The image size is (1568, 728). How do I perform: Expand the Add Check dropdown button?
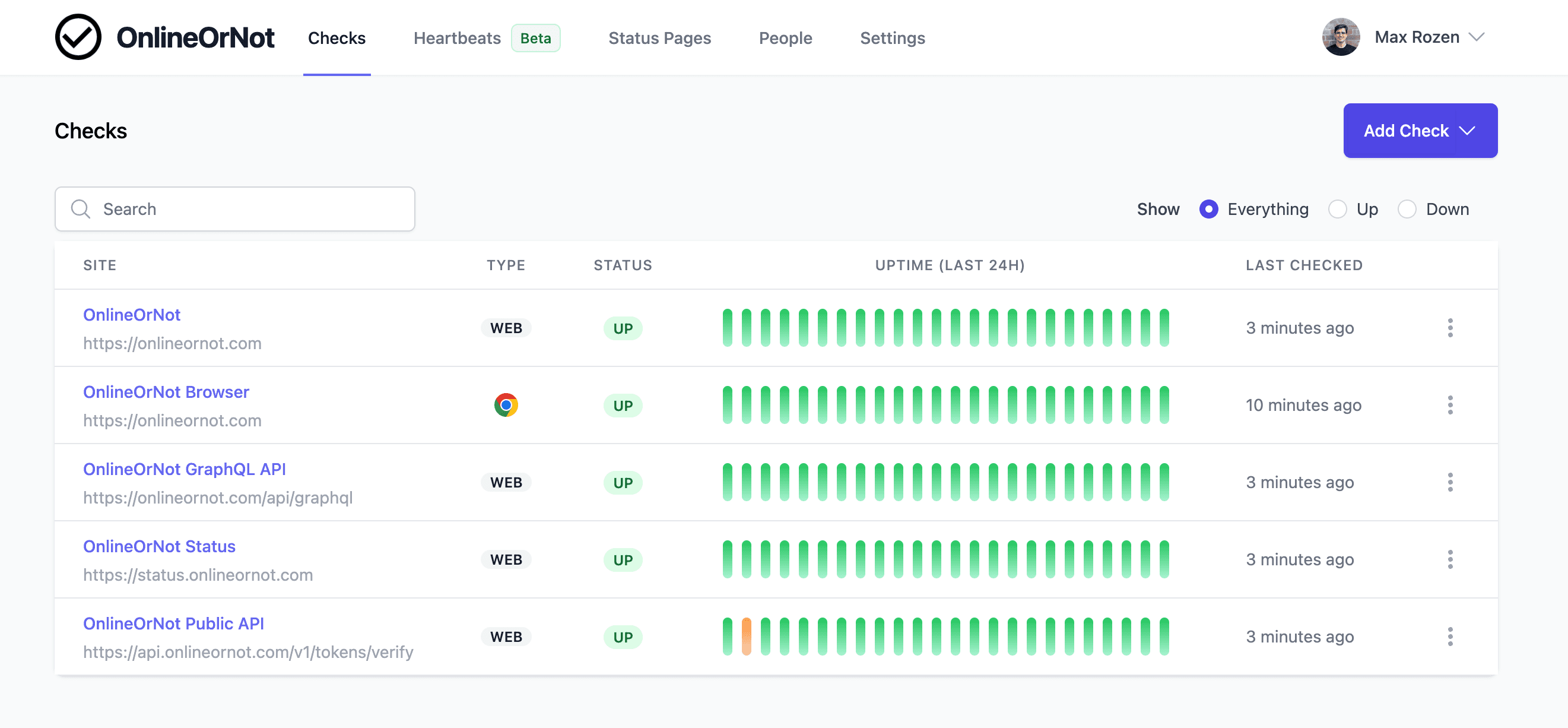(1420, 131)
